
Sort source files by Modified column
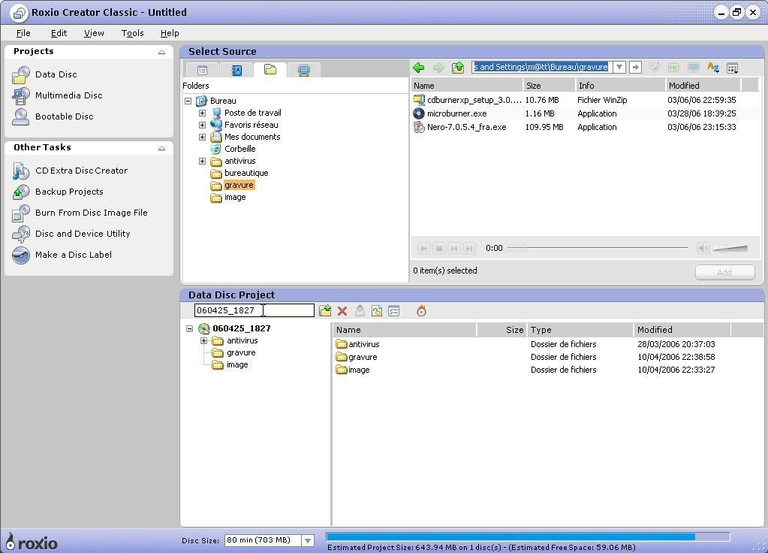tap(703, 85)
